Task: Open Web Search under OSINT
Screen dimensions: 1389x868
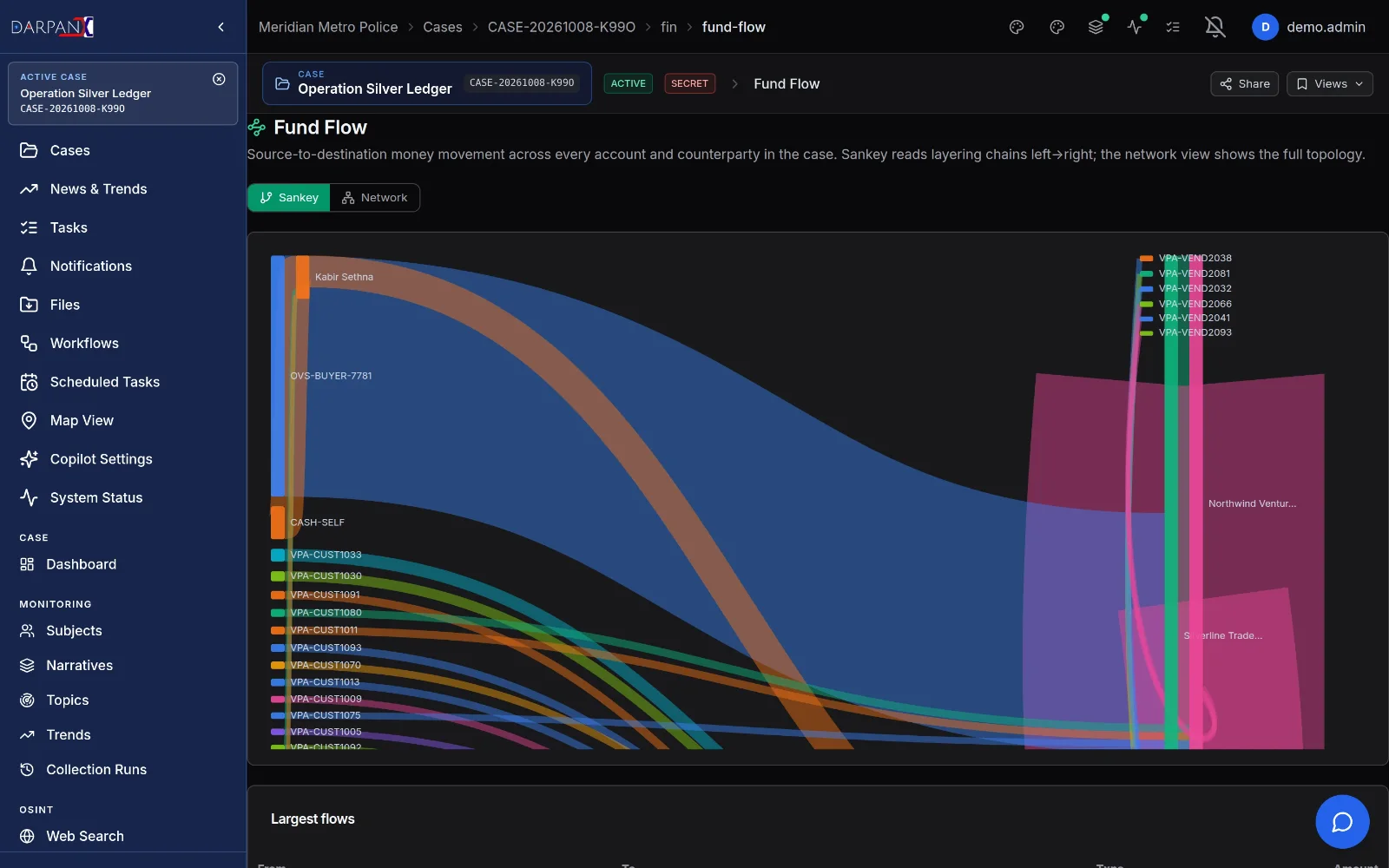Action: [123, 836]
